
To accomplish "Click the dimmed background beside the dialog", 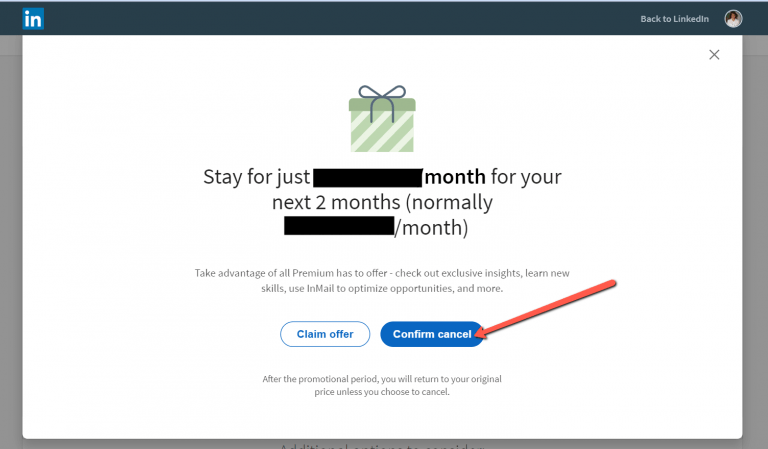I will tap(11, 245).
